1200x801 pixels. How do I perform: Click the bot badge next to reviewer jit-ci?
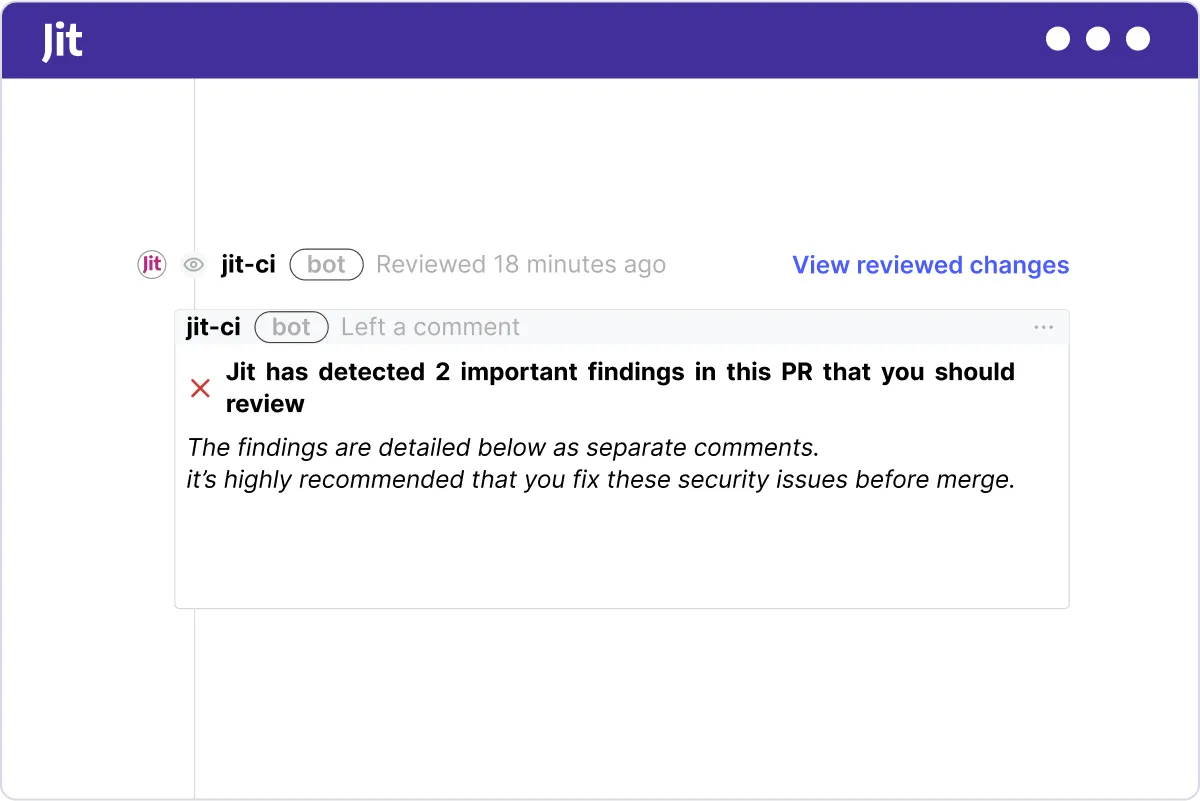(x=326, y=264)
